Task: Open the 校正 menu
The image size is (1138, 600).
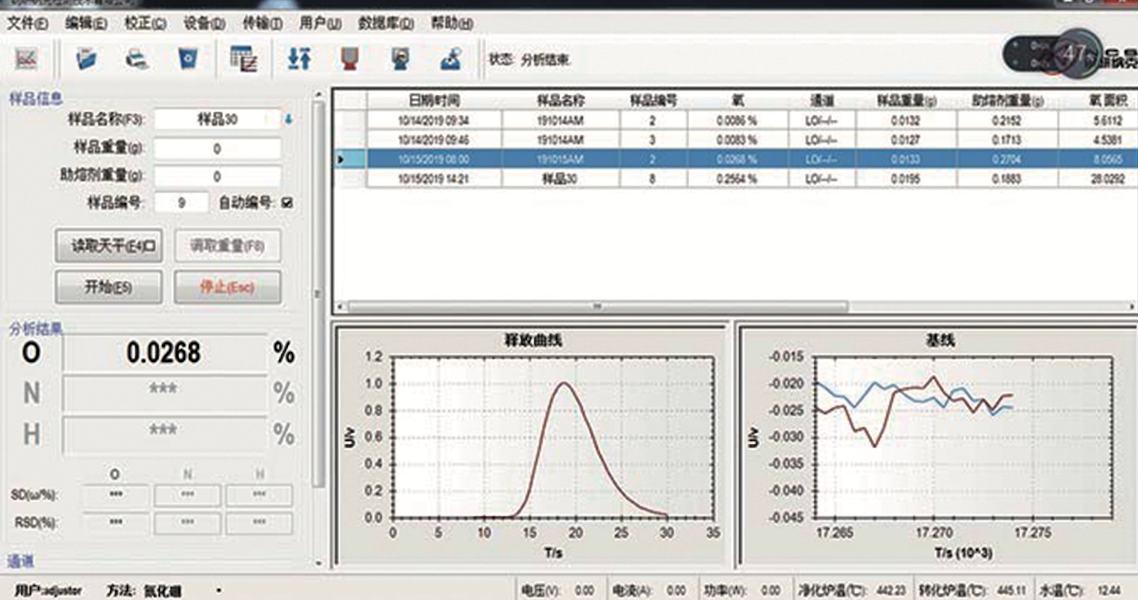Action: 145,23
